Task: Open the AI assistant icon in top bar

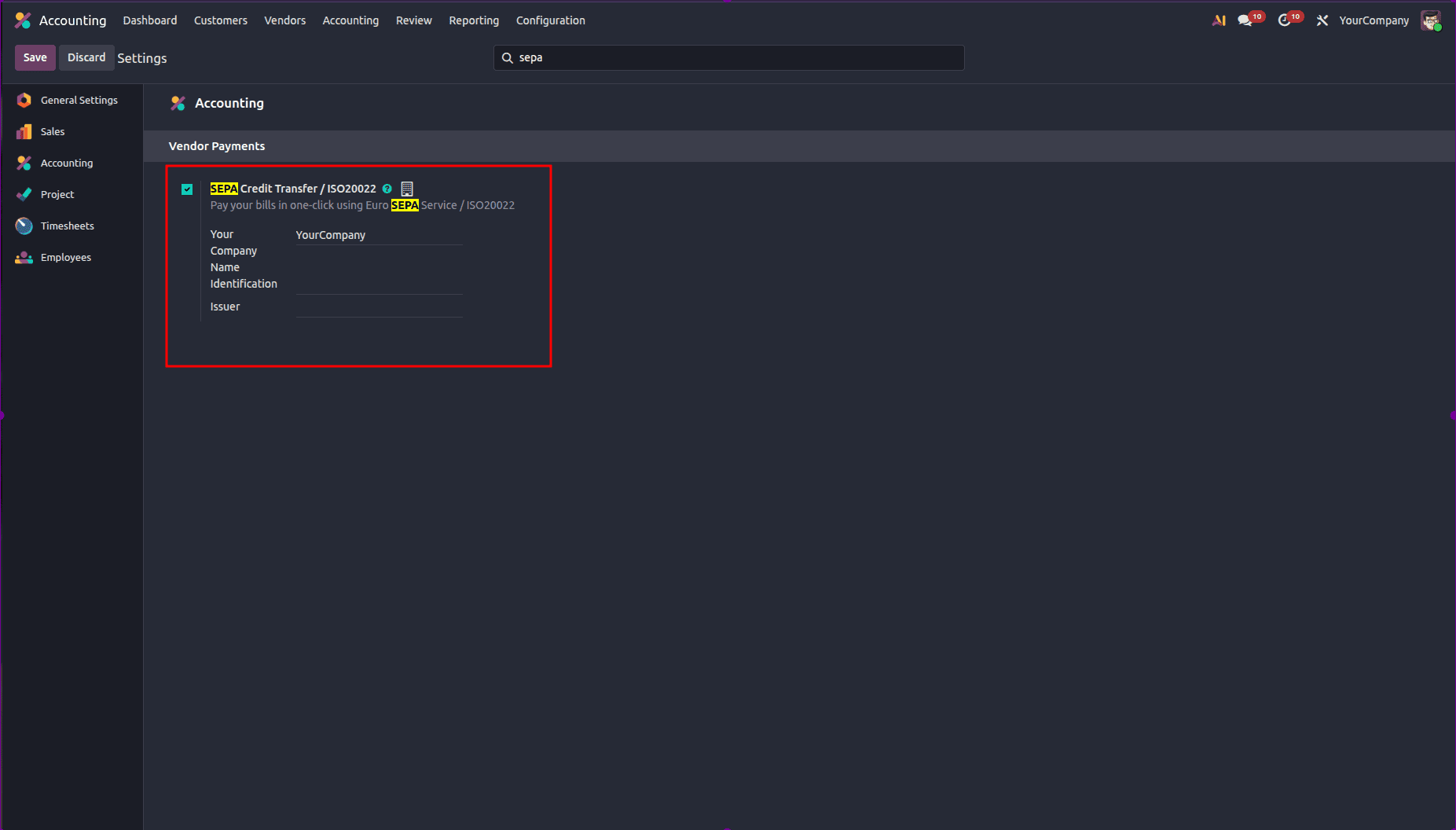Action: (x=1219, y=20)
